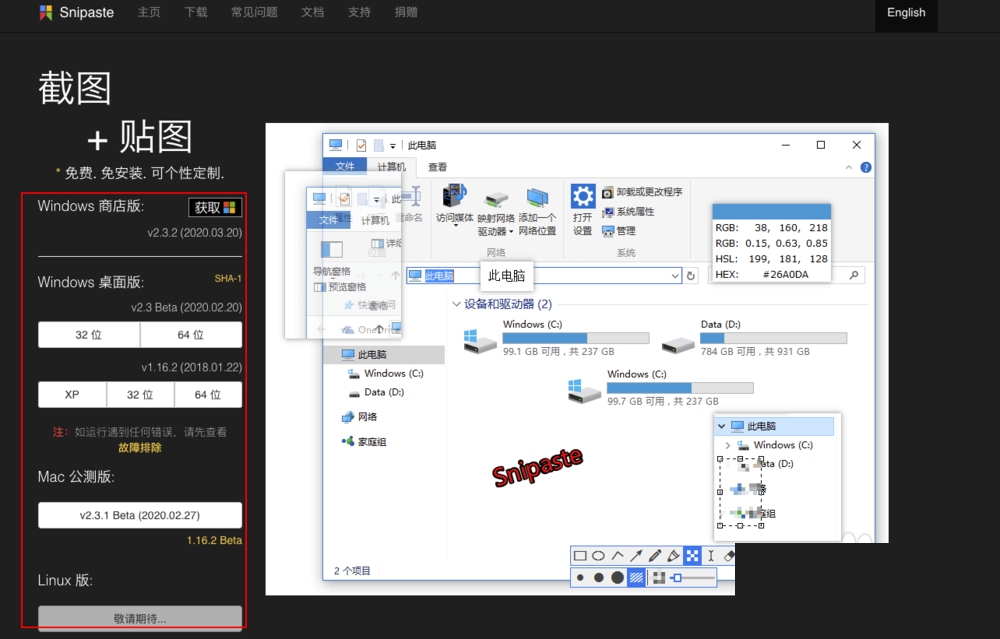The height and width of the screenshot is (639, 1000).
Task: Click the 添加一个网络位置 ribbon icon
Action: tap(537, 212)
